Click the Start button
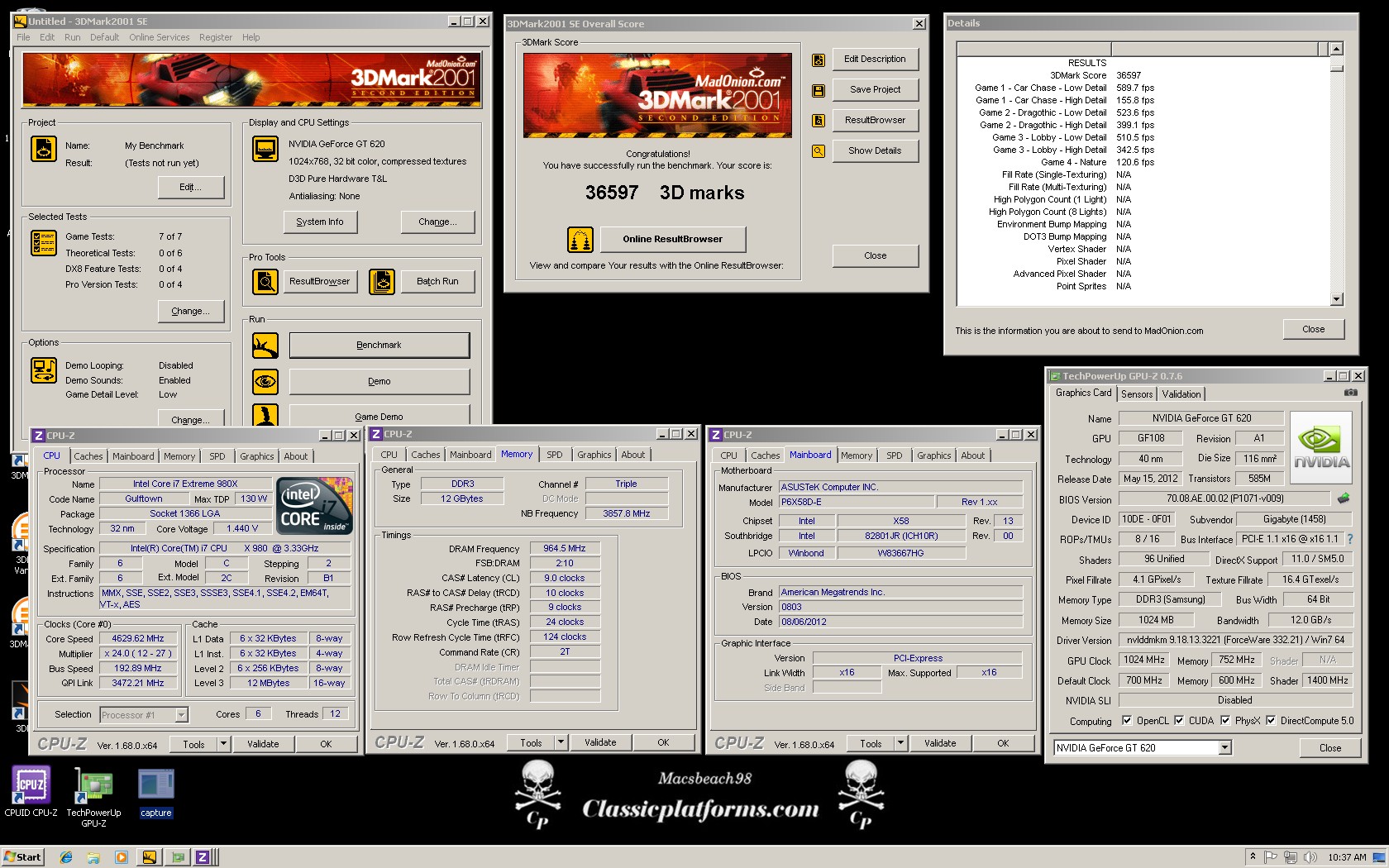This screenshot has width=1389, height=868. click(22, 857)
